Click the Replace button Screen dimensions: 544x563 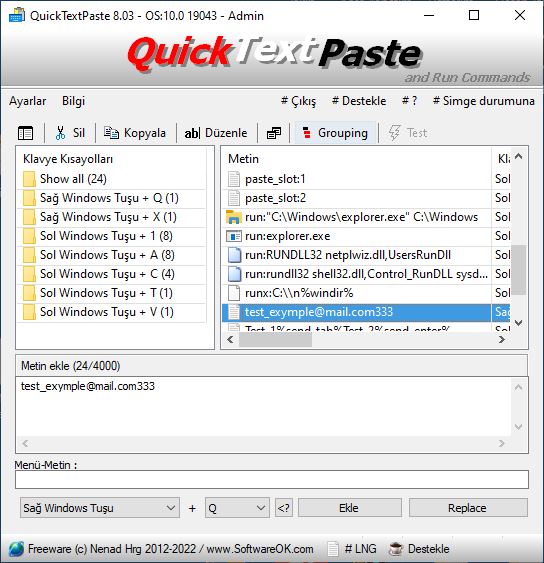click(x=468, y=508)
